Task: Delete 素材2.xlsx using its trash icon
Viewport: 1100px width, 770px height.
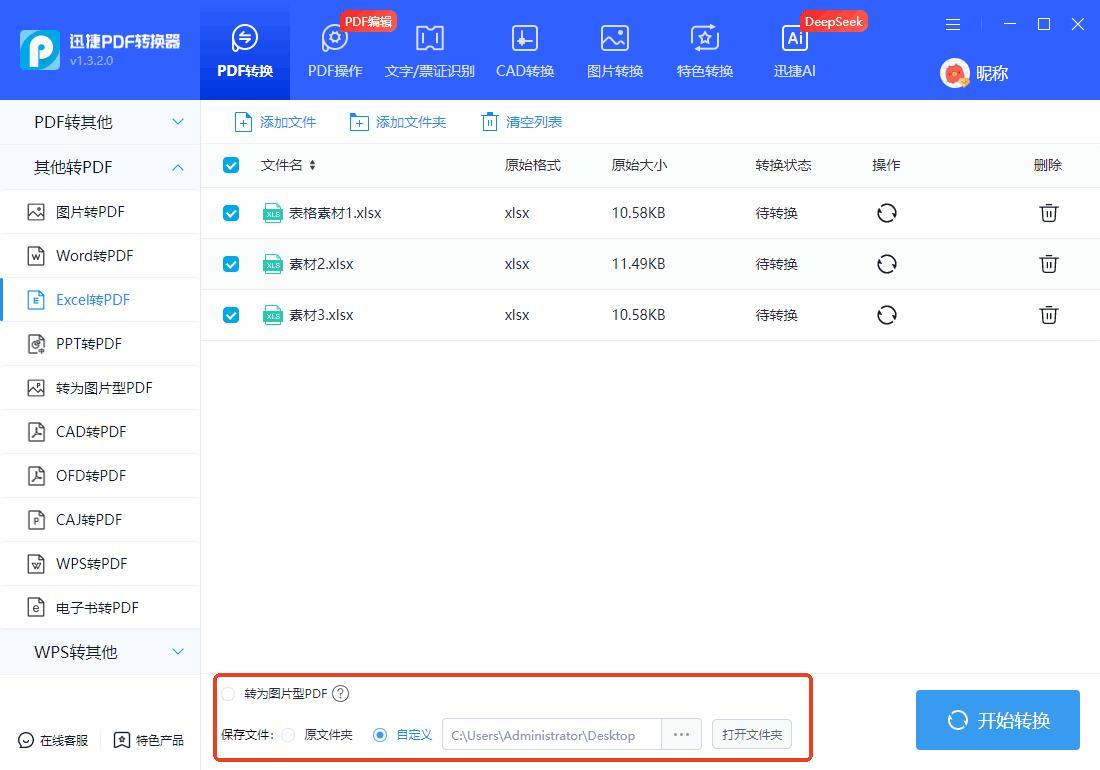Action: 1048,264
